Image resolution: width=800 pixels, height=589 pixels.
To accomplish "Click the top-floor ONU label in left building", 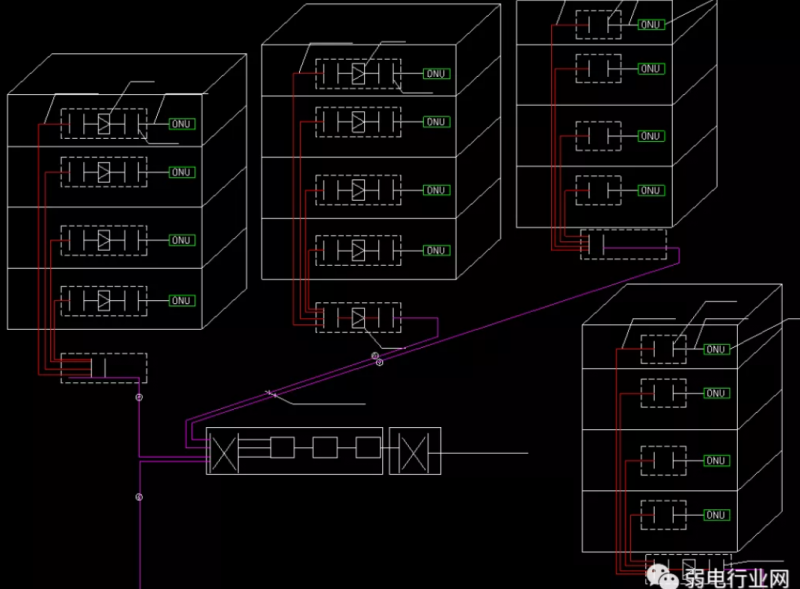I will pyautogui.click(x=181, y=124).
